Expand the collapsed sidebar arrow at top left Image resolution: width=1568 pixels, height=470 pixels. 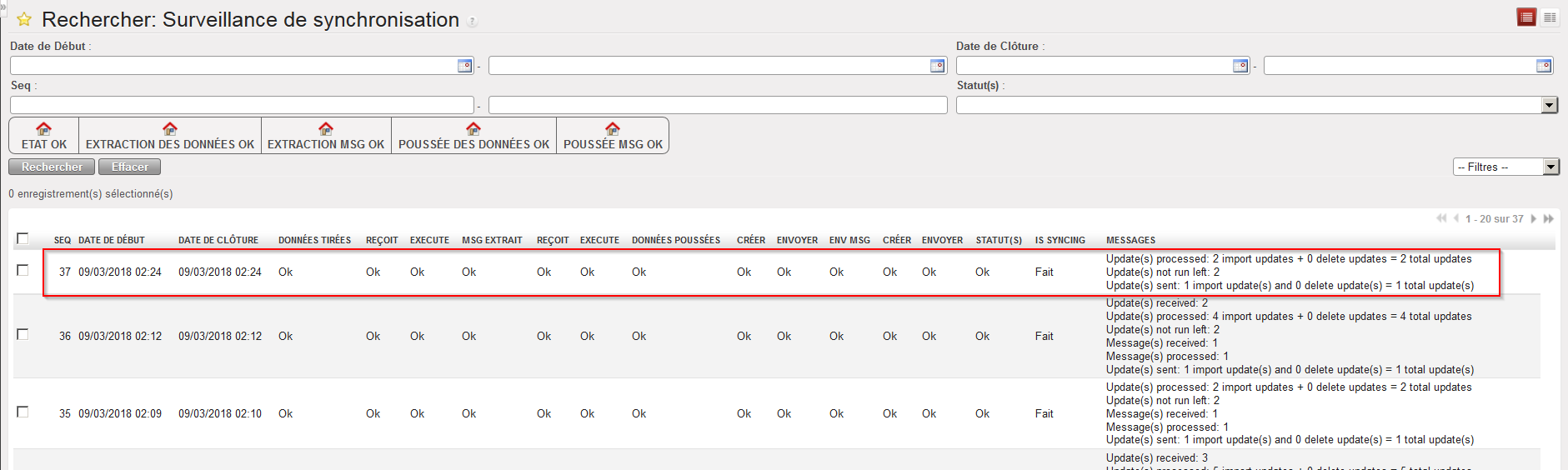[x=3, y=5]
